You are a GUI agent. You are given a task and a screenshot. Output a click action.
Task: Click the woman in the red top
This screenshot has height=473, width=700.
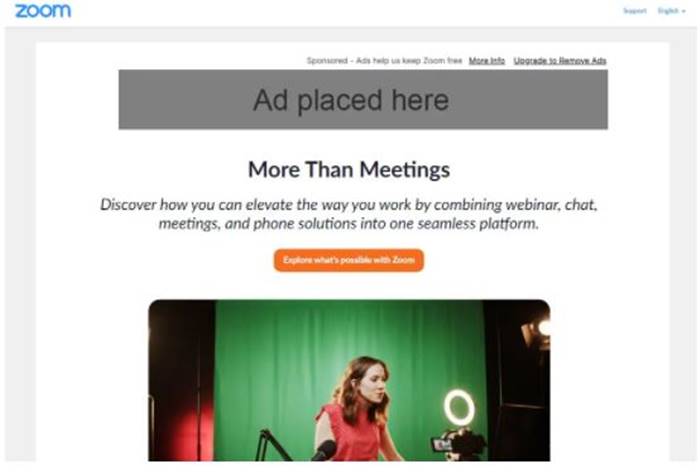point(357,409)
